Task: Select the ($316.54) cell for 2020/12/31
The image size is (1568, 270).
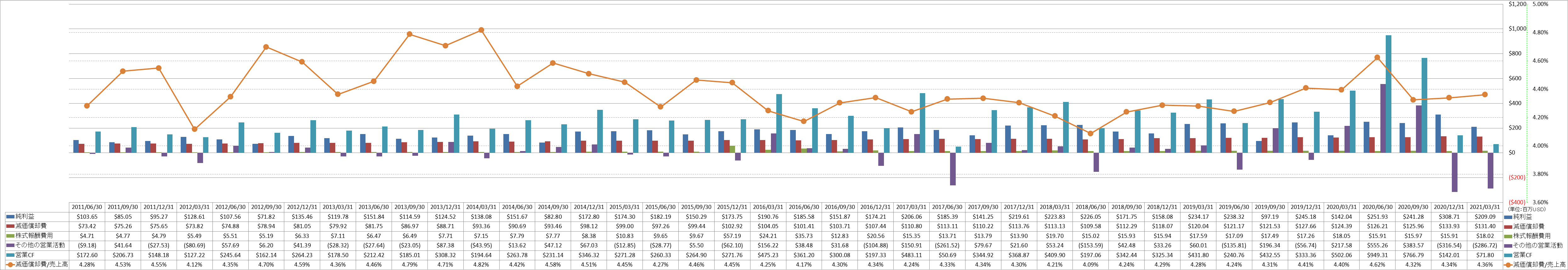Action: click(1450, 246)
